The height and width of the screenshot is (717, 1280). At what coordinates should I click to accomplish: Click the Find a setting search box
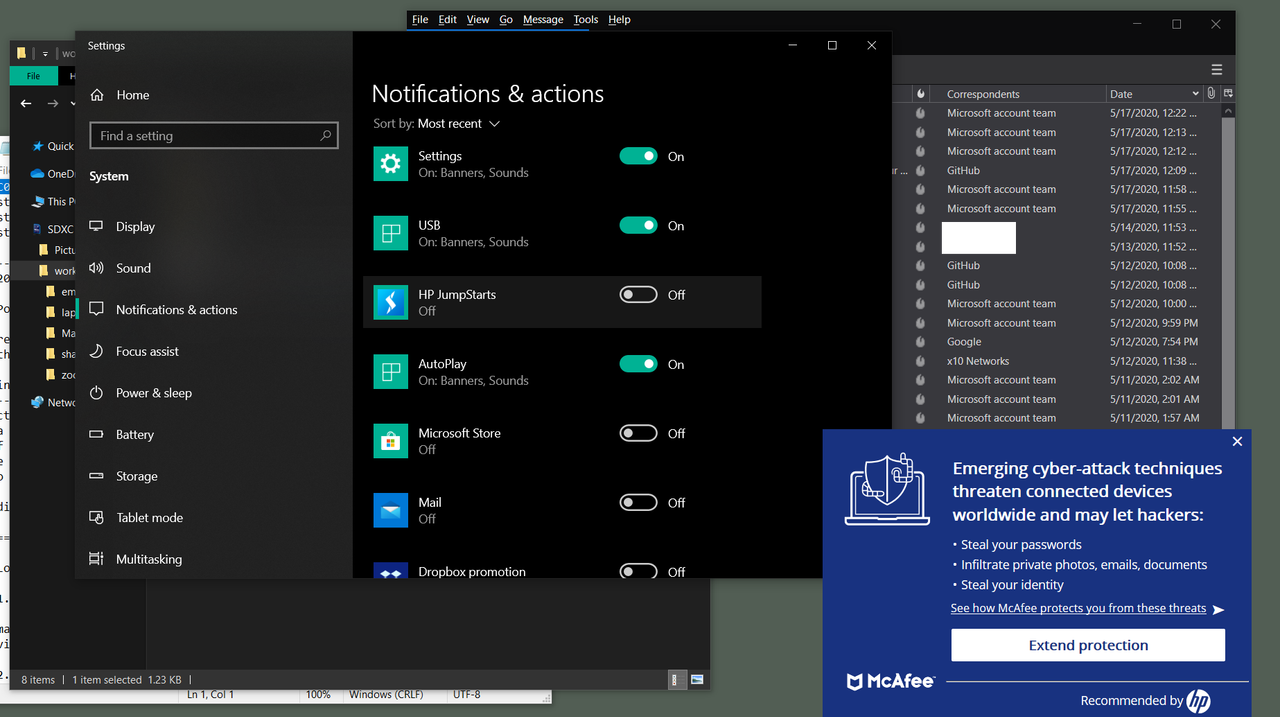click(x=214, y=135)
